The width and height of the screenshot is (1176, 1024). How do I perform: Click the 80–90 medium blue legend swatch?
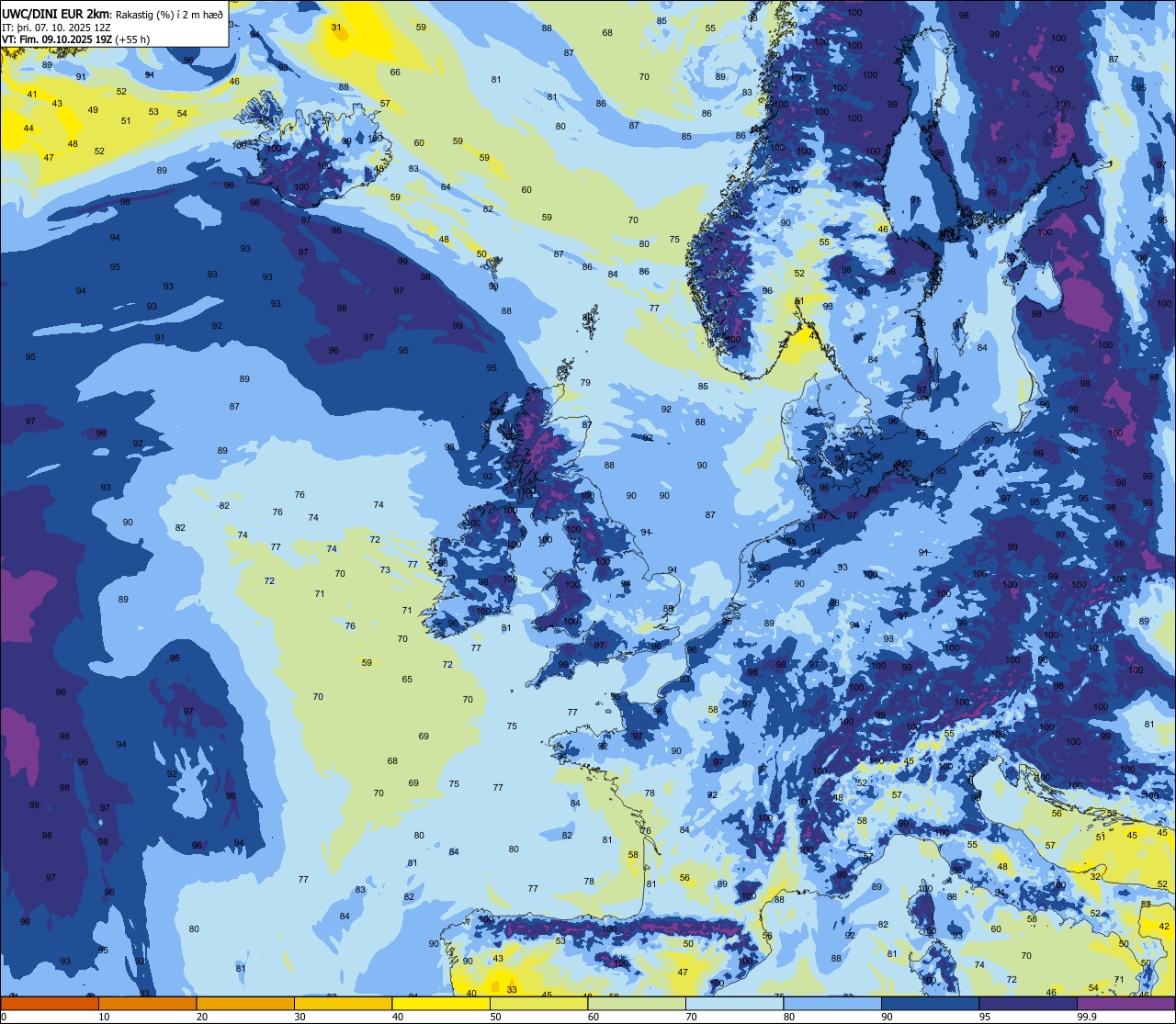[832, 1003]
